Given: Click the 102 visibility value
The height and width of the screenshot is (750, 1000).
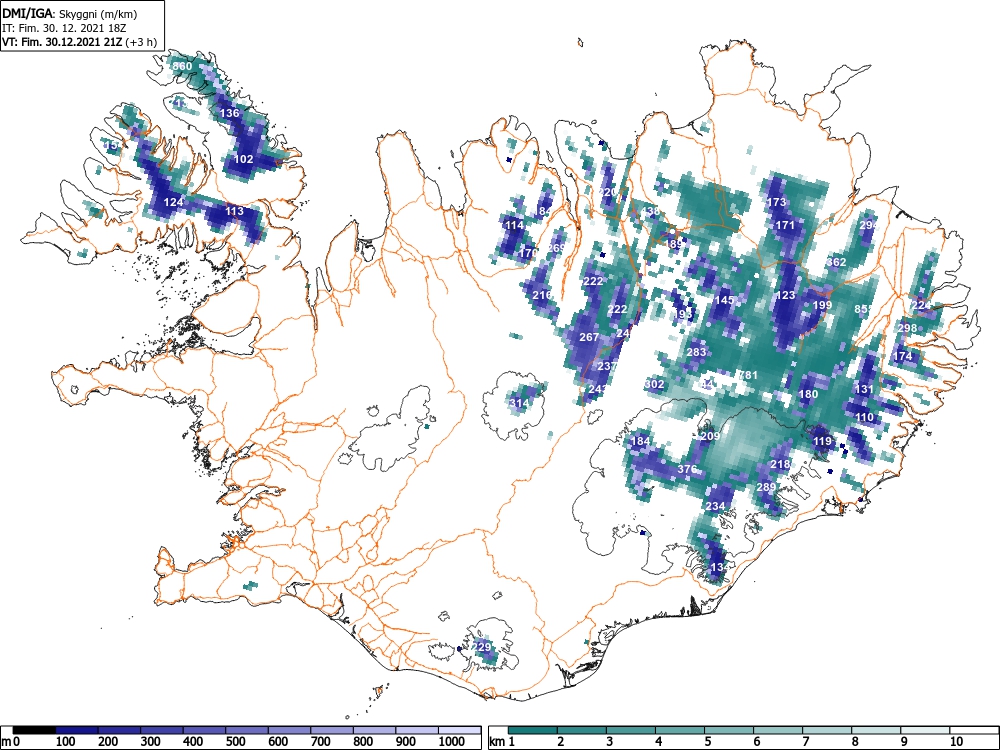Looking at the screenshot, I should pos(244,159).
